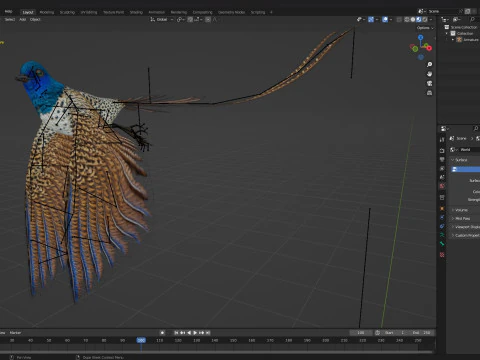Click the viewport pan hand icon
The width and height of the screenshot is (480, 360).
pyautogui.click(x=429, y=74)
